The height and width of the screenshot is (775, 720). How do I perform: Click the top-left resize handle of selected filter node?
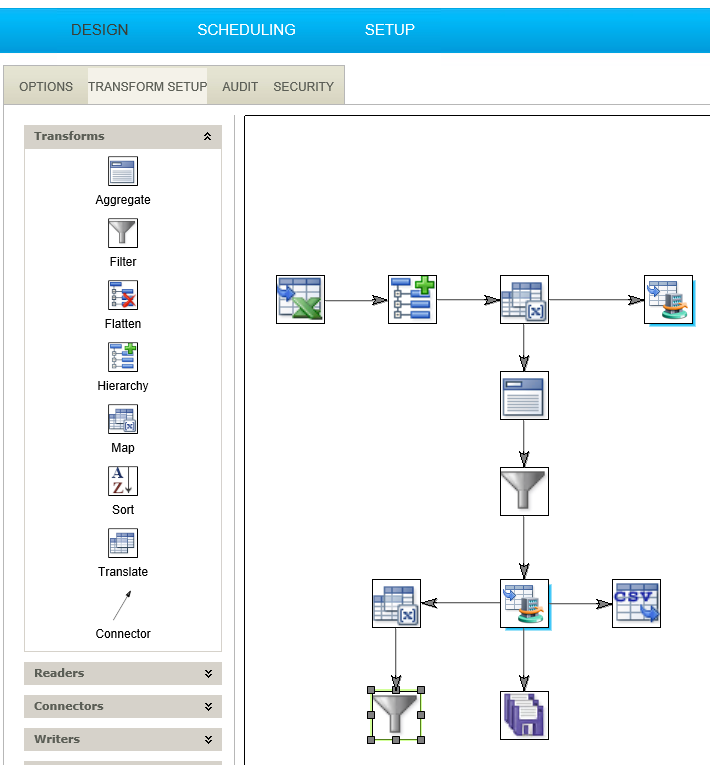coord(372,690)
